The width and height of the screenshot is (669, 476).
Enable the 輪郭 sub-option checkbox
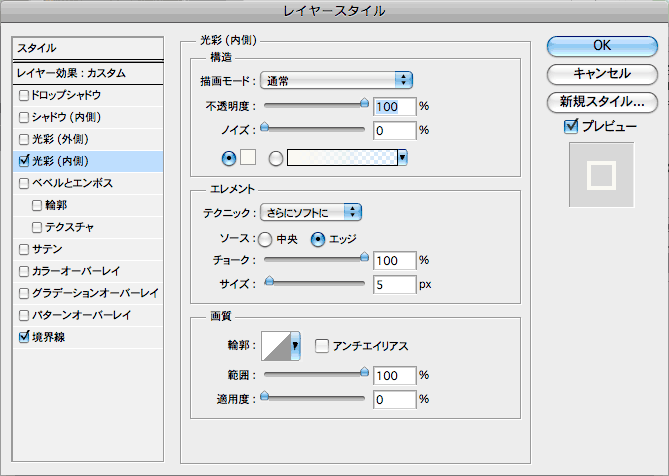click(37, 206)
